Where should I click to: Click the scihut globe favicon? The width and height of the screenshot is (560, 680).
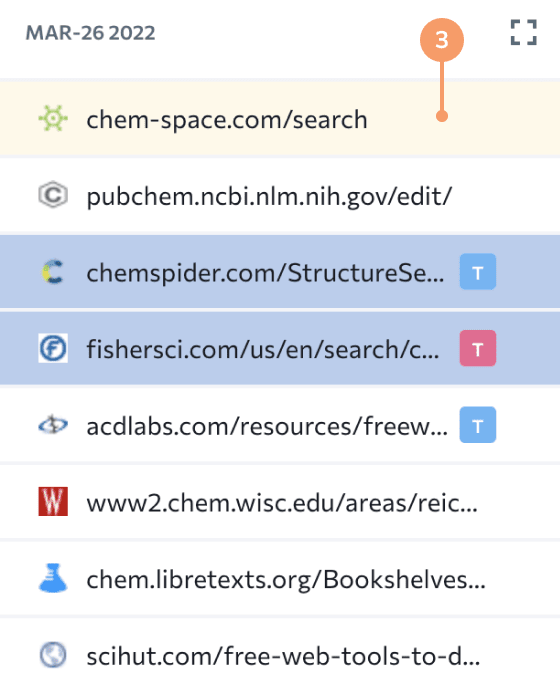point(53,654)
